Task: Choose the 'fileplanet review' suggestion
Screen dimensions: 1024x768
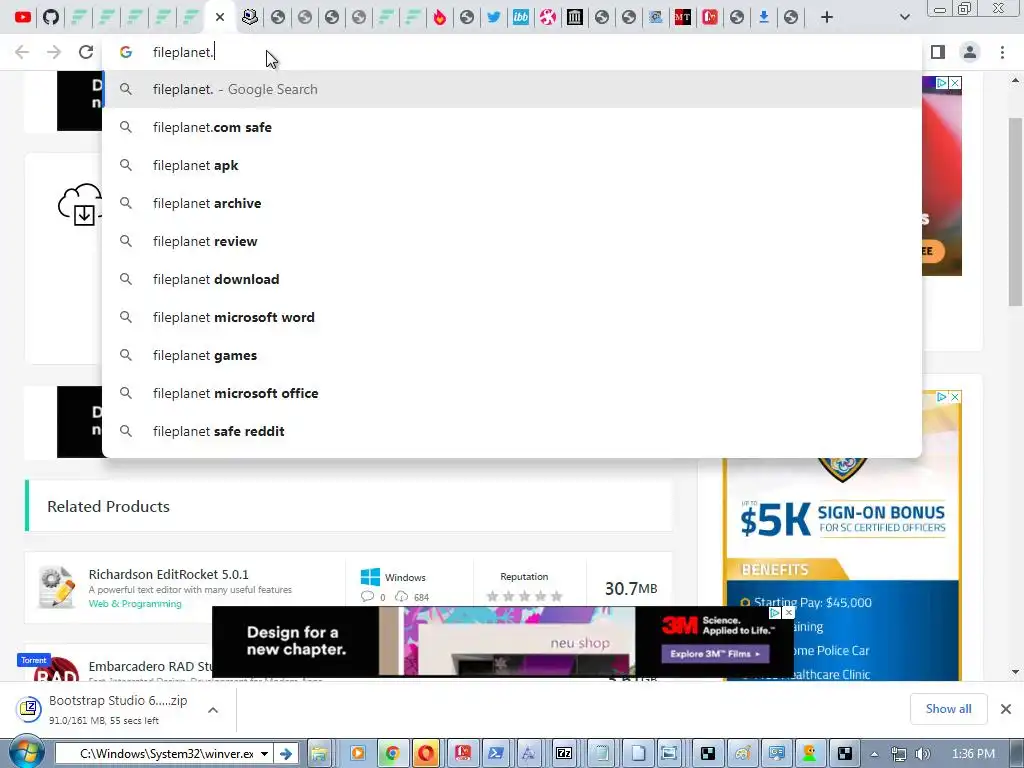Action: coord(512,241)
